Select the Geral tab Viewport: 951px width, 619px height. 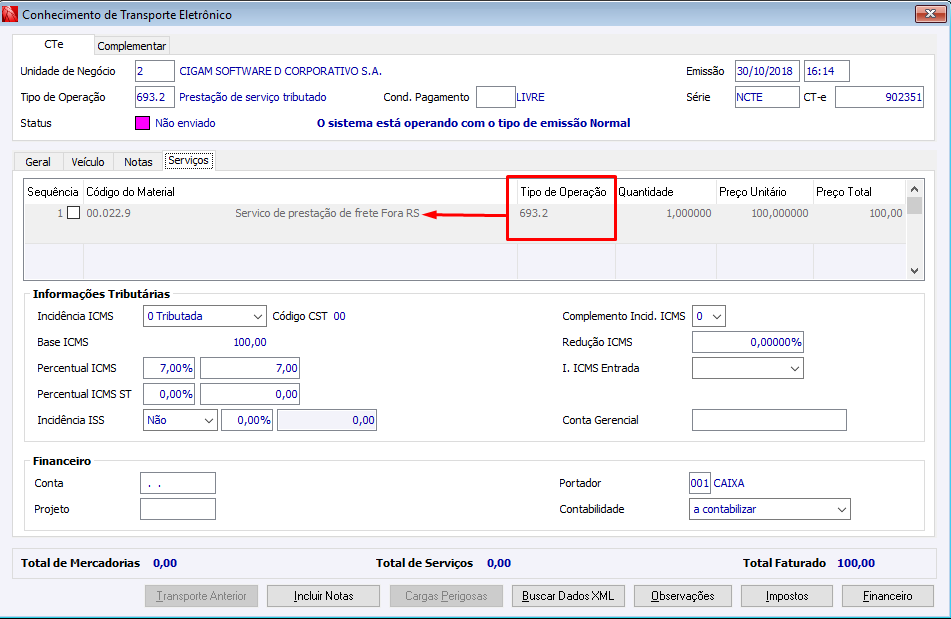pos(38,162)
